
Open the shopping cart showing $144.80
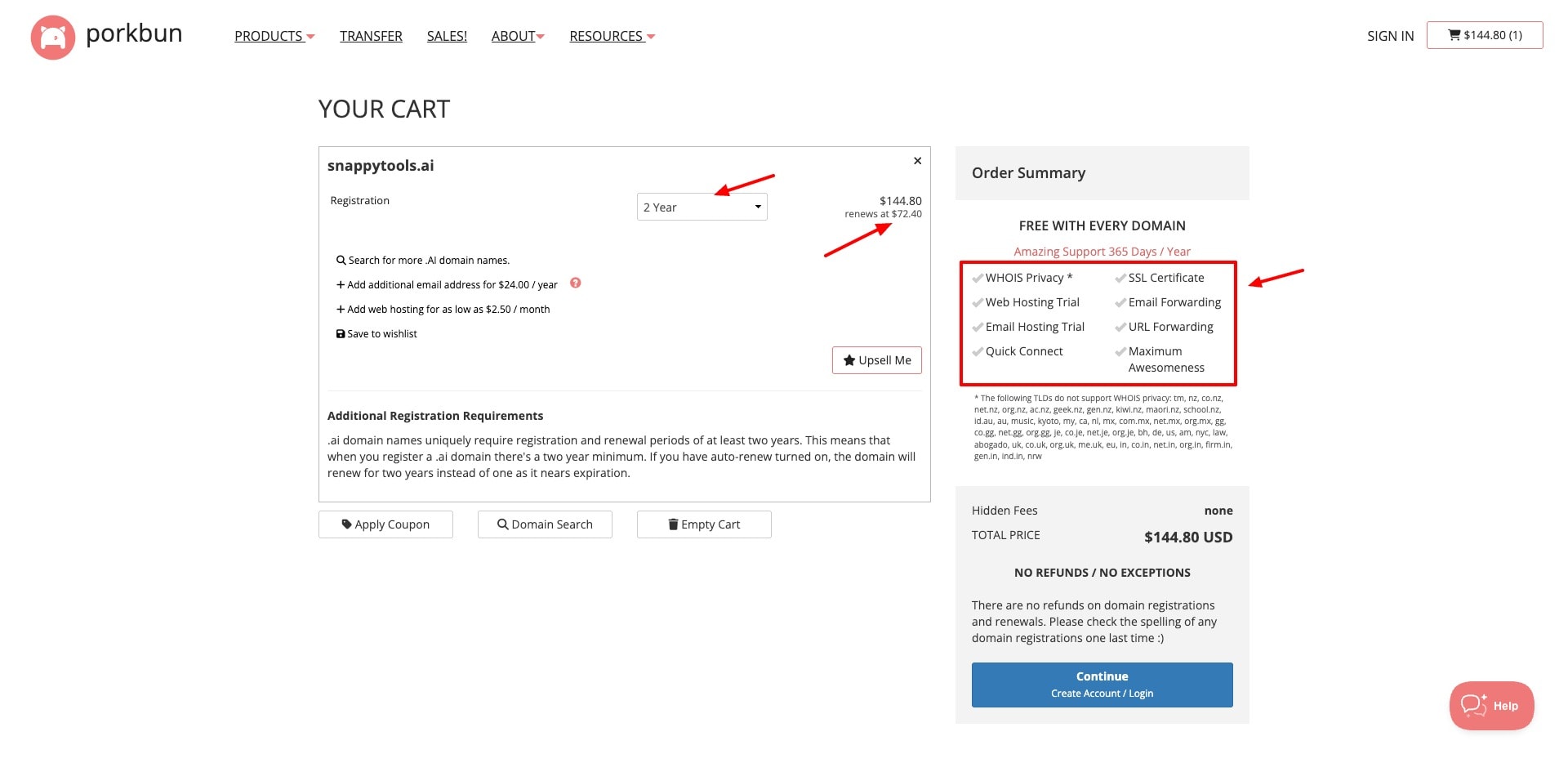(1484, 35)
